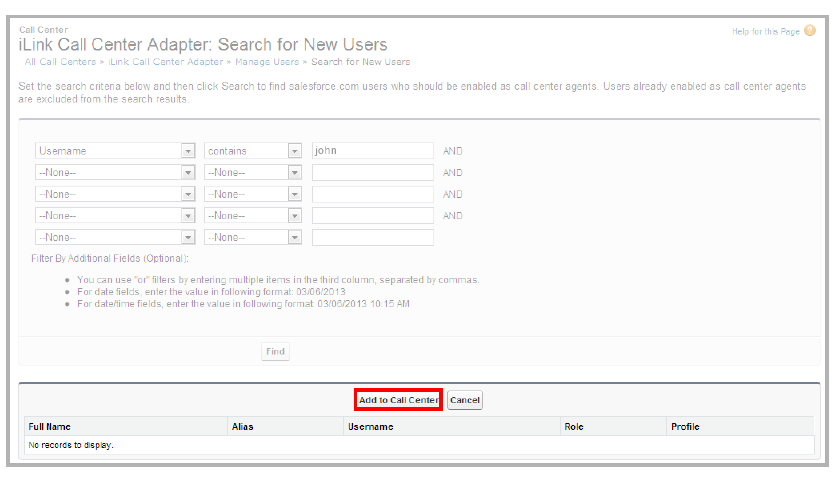This screenshot has height=480, width=835.
Task: Open third row operator --None-- dropdown
Action: (x=253, y=194)
